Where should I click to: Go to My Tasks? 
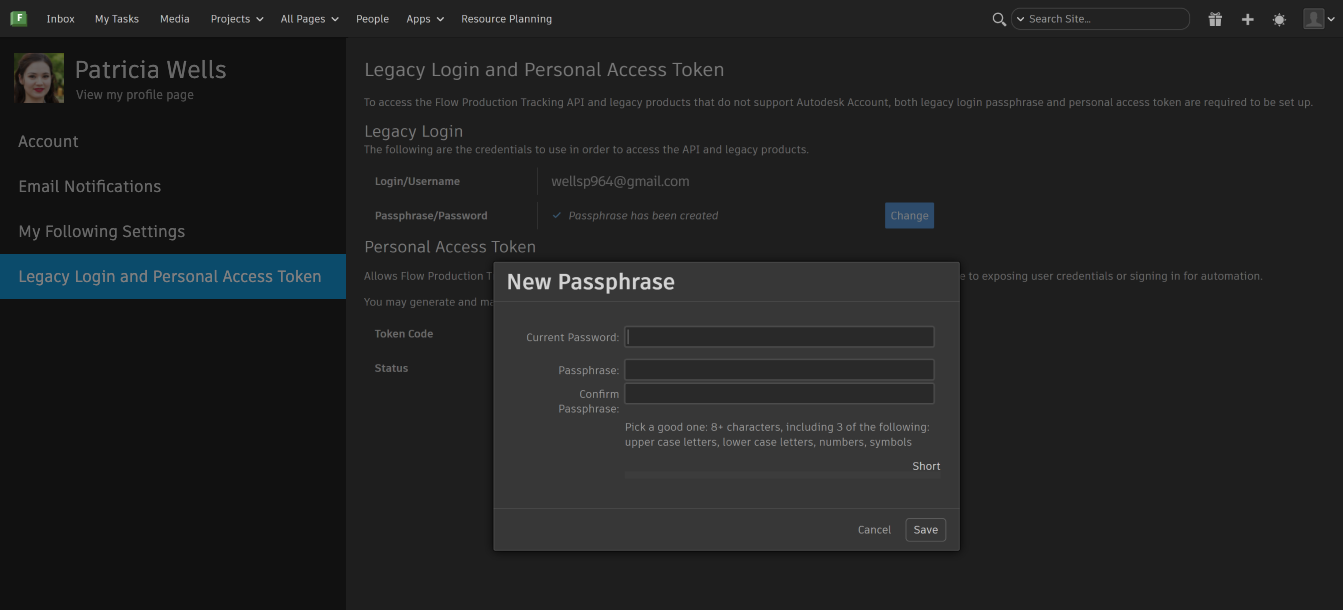coord(117,19)
